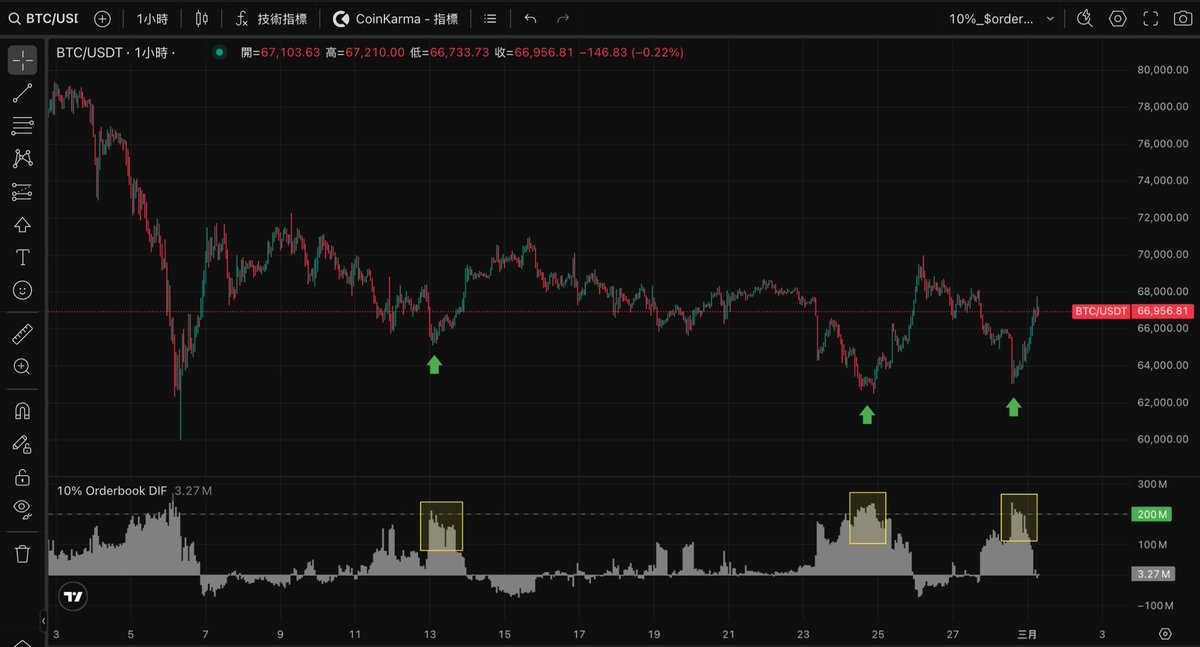The height and width of the screenshot is (647, 1200).
Task: Toggle hide all drawings eye icon
Action: pyautogui.click(x=22, y=509)
